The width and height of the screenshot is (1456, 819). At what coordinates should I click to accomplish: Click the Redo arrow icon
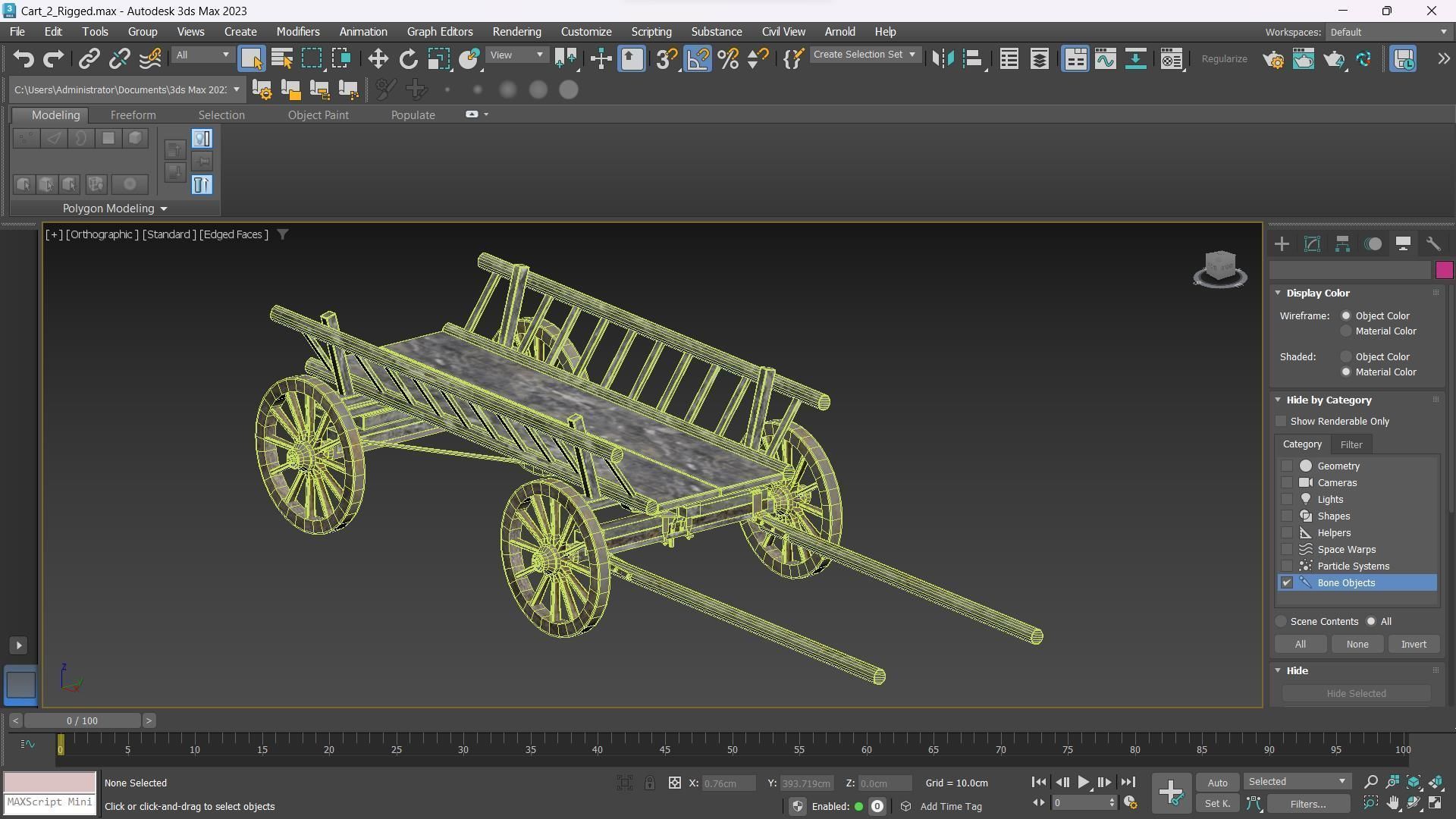pyautogui.click(x=53, y=59)
